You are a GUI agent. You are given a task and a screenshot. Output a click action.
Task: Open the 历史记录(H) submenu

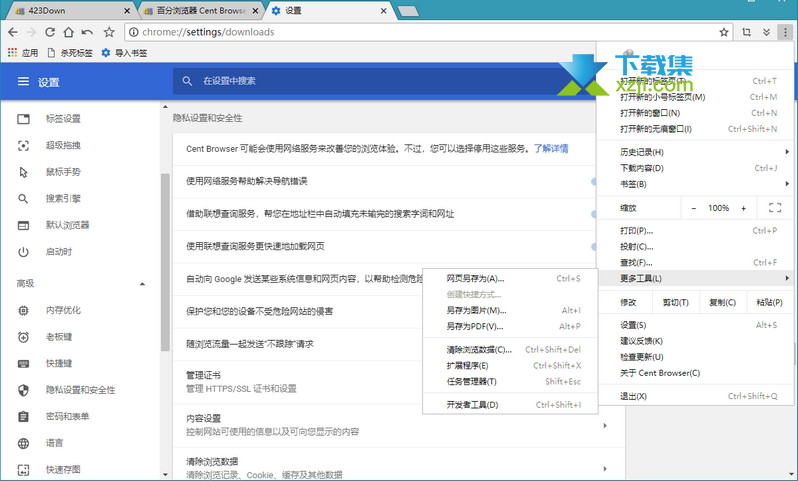point(697,152)
